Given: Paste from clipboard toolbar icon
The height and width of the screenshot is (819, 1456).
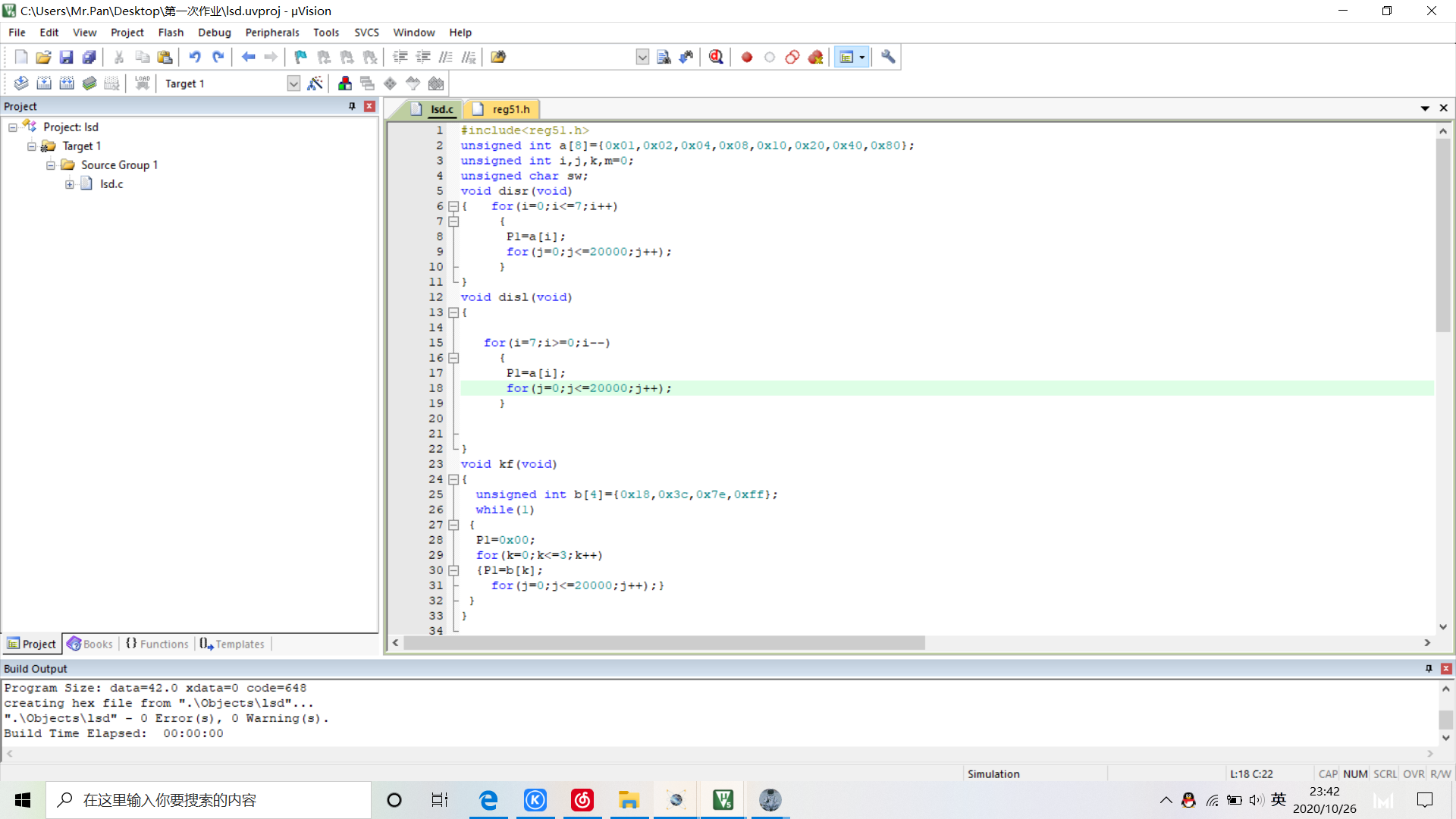Looking at the screenshot, I should pos(165,57).
